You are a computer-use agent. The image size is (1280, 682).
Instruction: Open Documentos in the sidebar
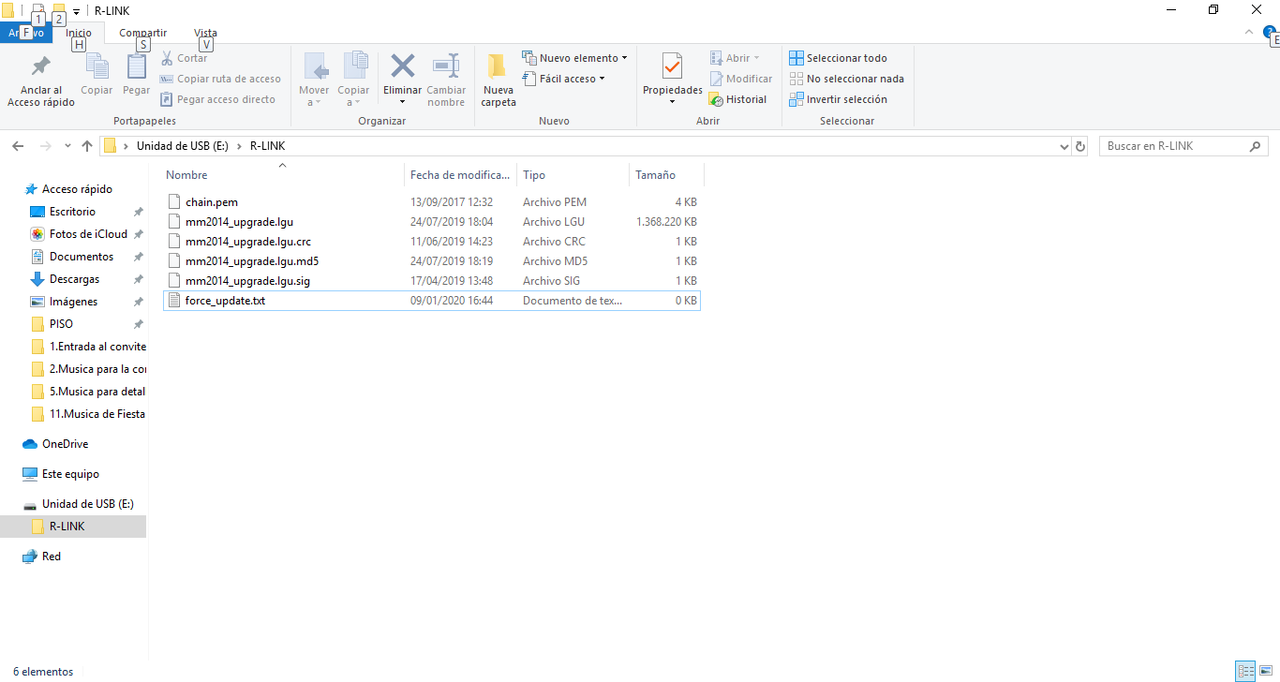tap(81, 257)
